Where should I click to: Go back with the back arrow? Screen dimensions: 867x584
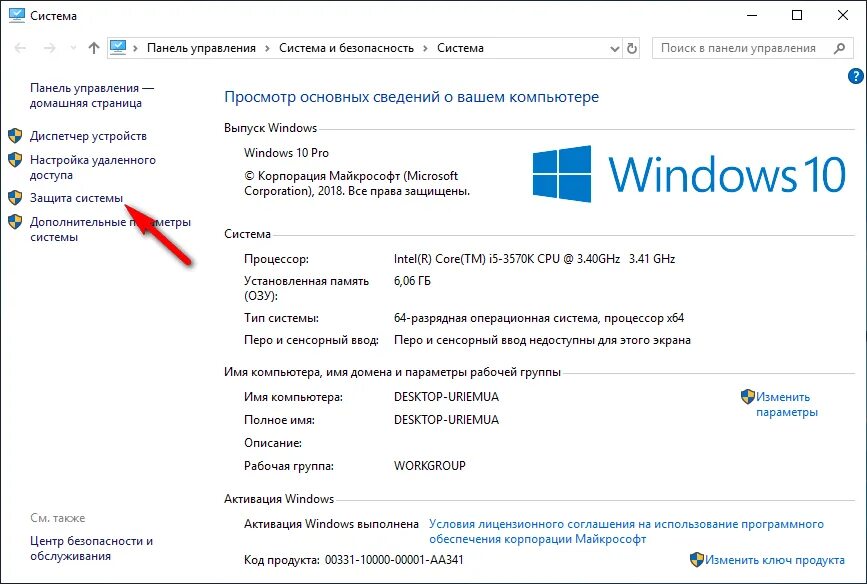click(20, 49)
